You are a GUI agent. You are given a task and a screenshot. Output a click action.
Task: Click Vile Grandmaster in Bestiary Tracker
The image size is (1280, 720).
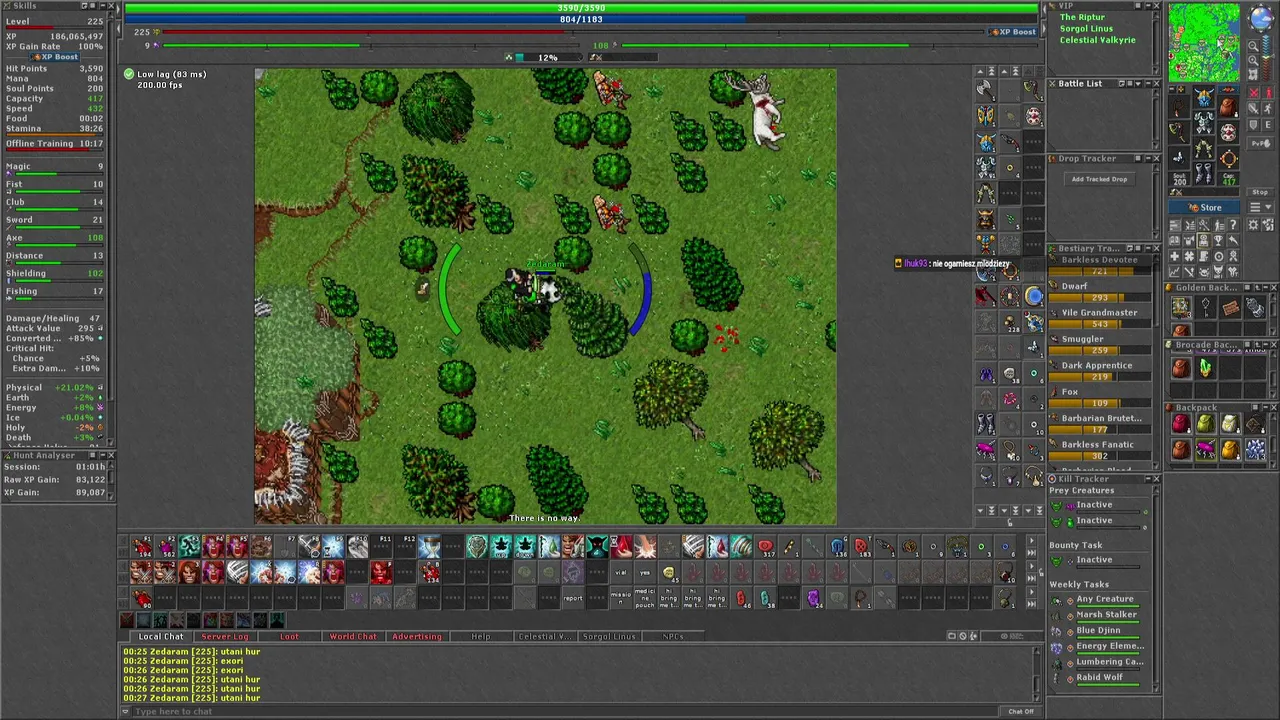click(x=1100, y=318)
